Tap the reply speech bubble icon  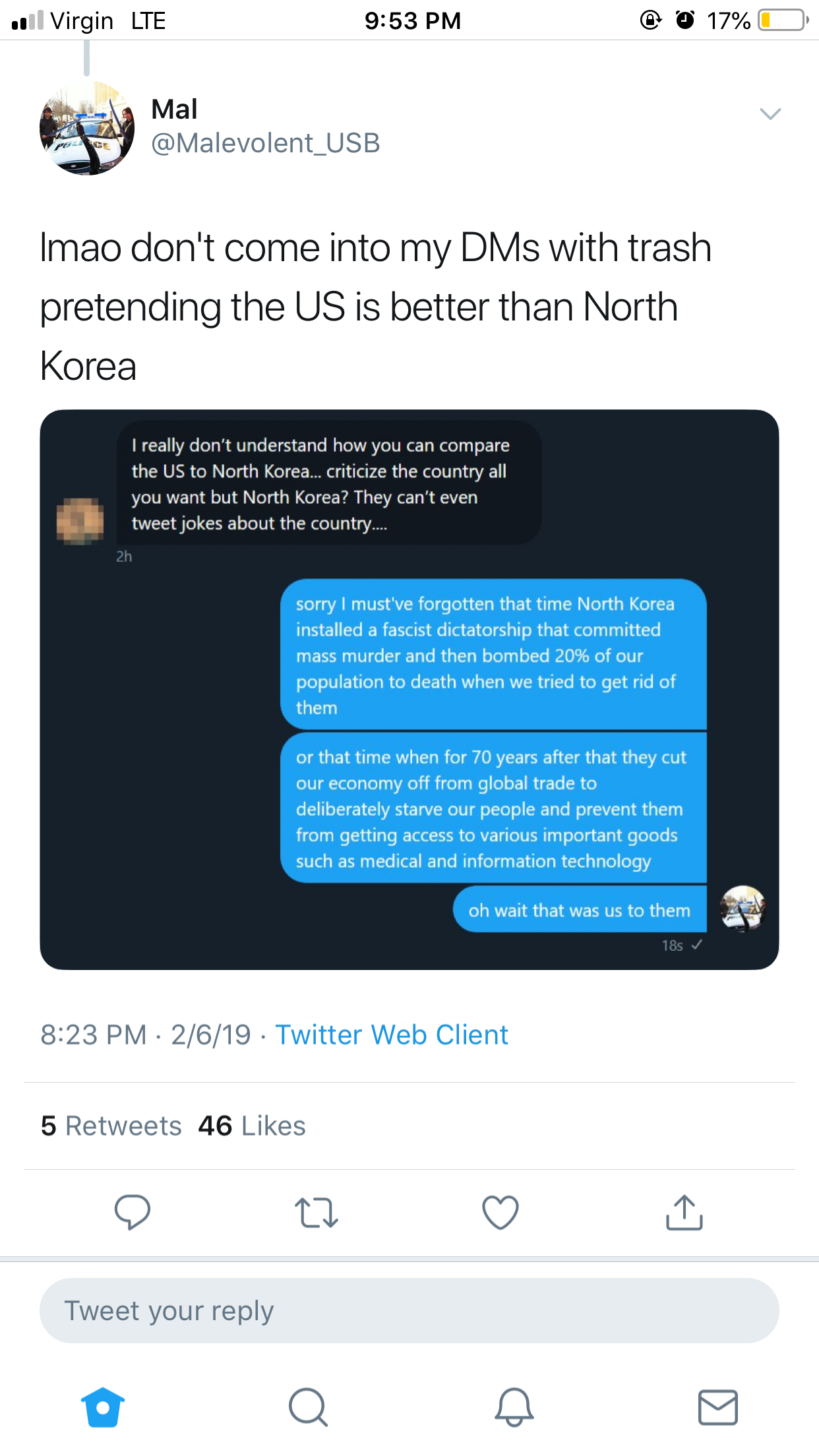point(133,1212)
